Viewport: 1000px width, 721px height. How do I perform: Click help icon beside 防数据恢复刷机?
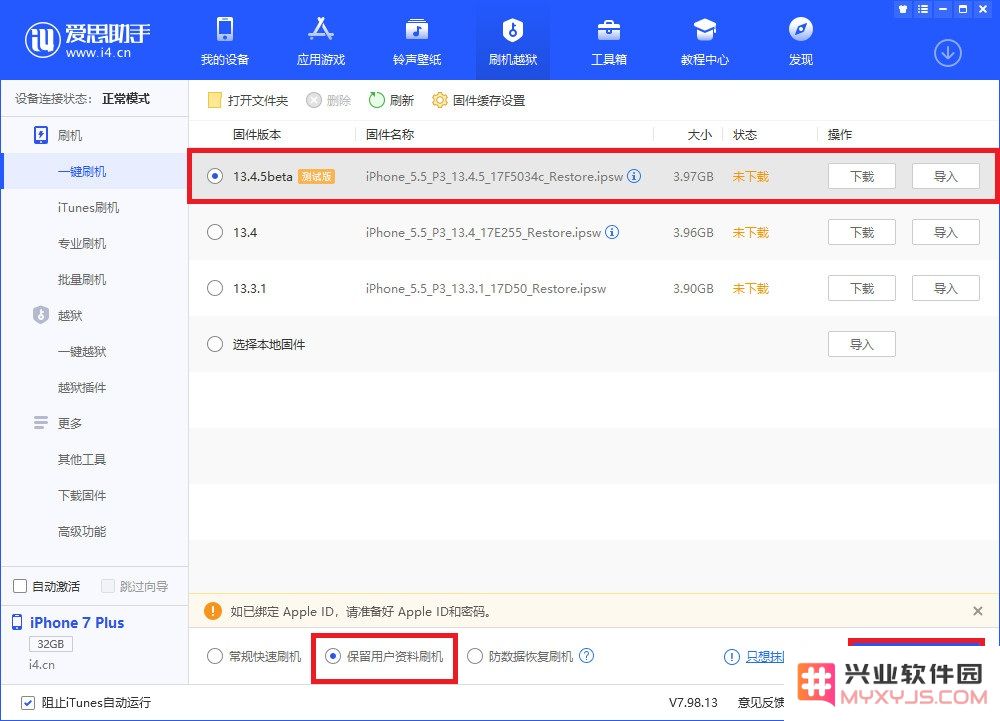tap(587, 655)
